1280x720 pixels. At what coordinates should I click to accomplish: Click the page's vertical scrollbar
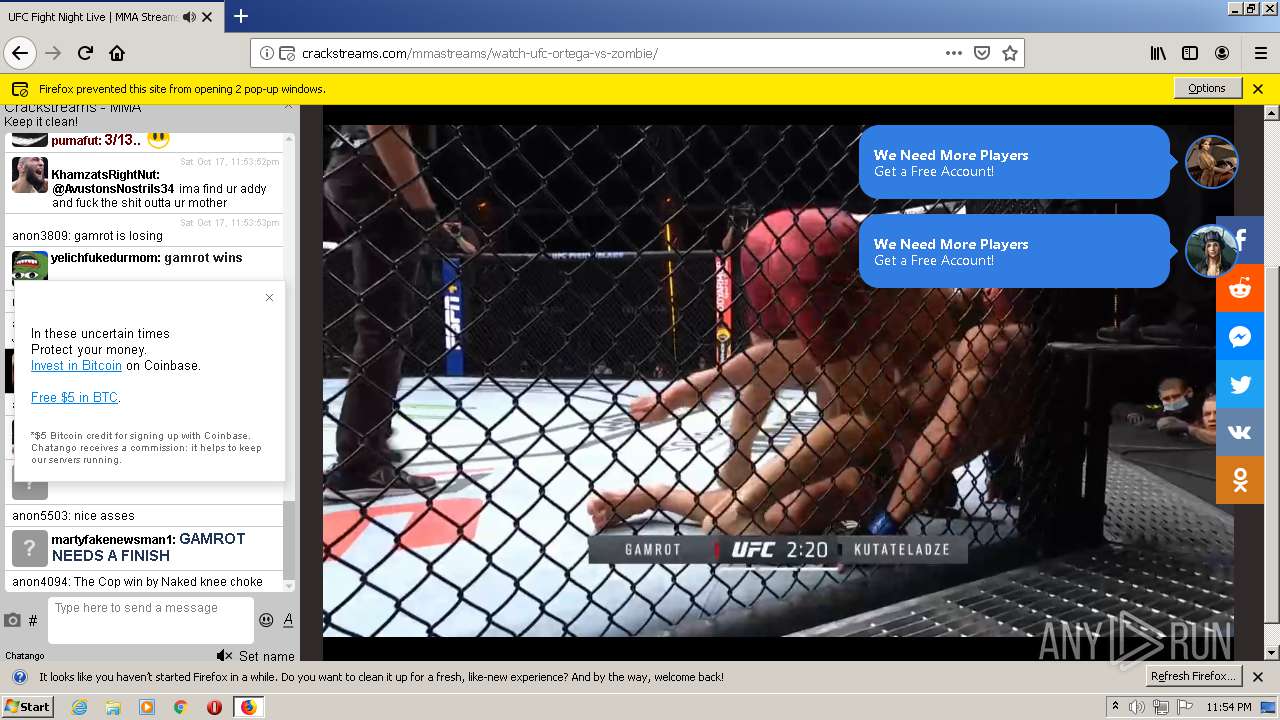1272,445
